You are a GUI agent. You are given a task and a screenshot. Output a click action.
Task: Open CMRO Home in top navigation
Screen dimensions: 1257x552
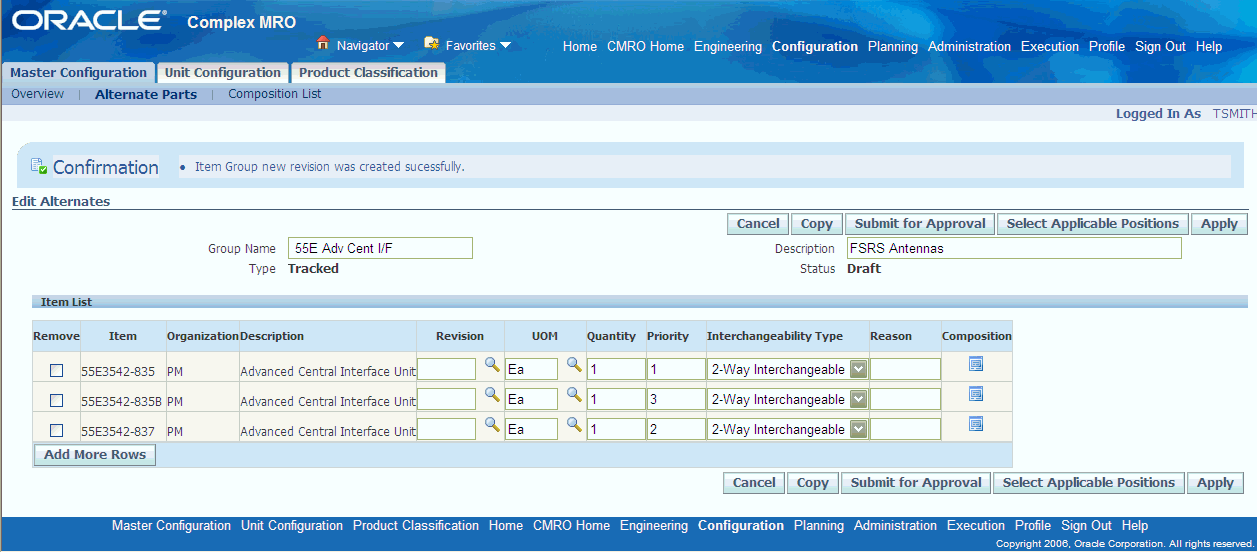pyautogui.click(x=646, y=47)
